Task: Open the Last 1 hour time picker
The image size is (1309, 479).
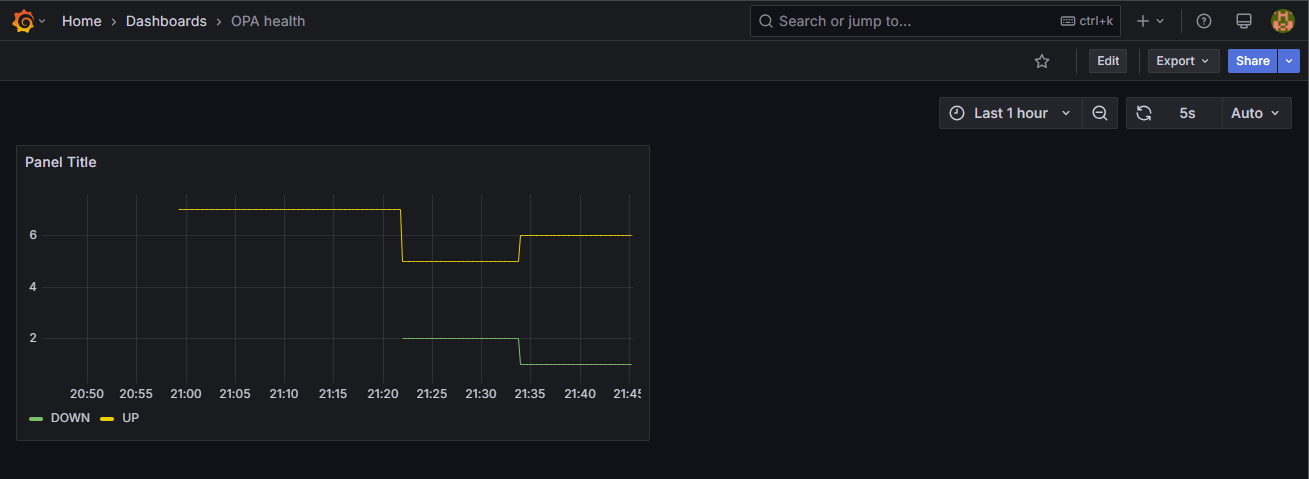Action: (1010, 113)
